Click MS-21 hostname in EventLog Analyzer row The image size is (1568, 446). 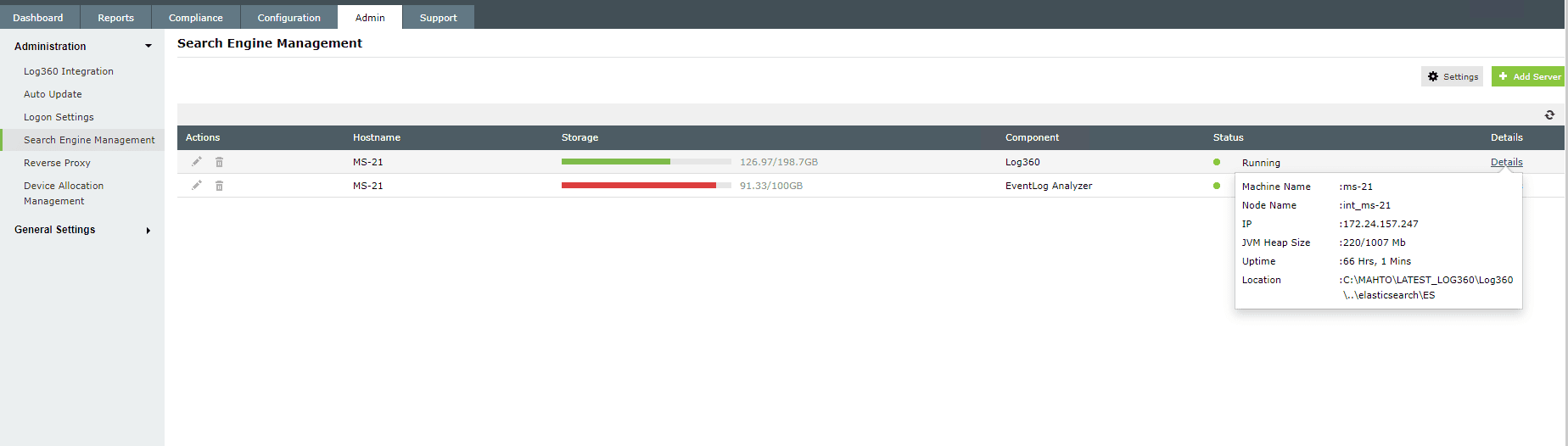click(x=368, y=186)
